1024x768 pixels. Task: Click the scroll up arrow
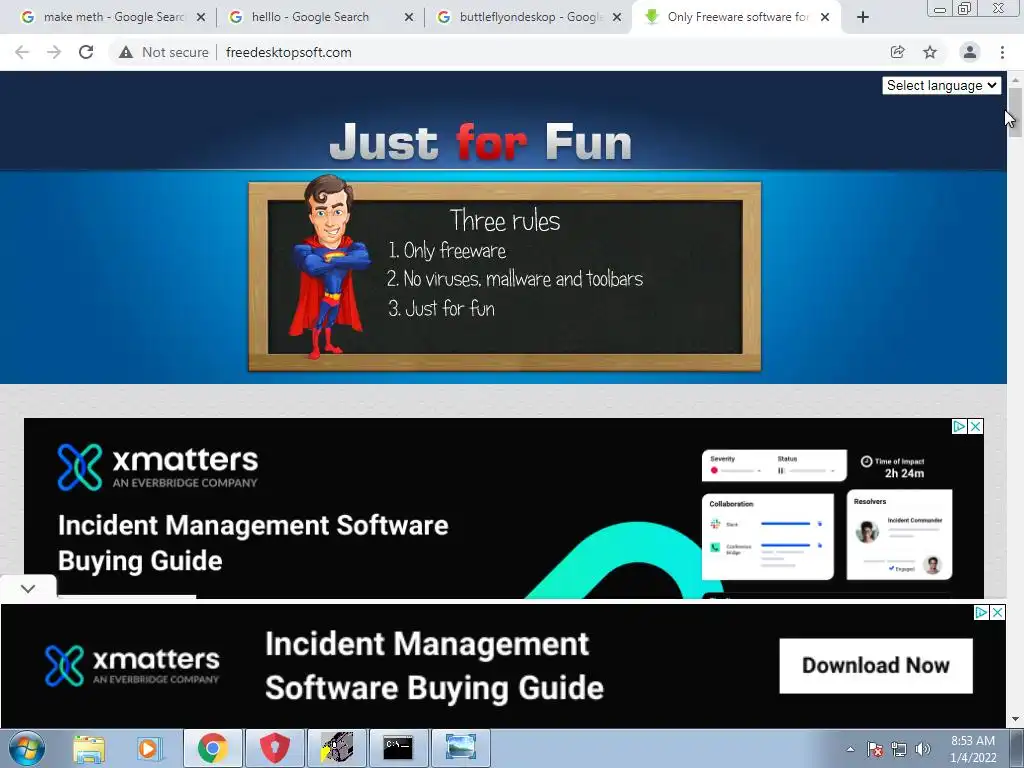[1015, 79]
